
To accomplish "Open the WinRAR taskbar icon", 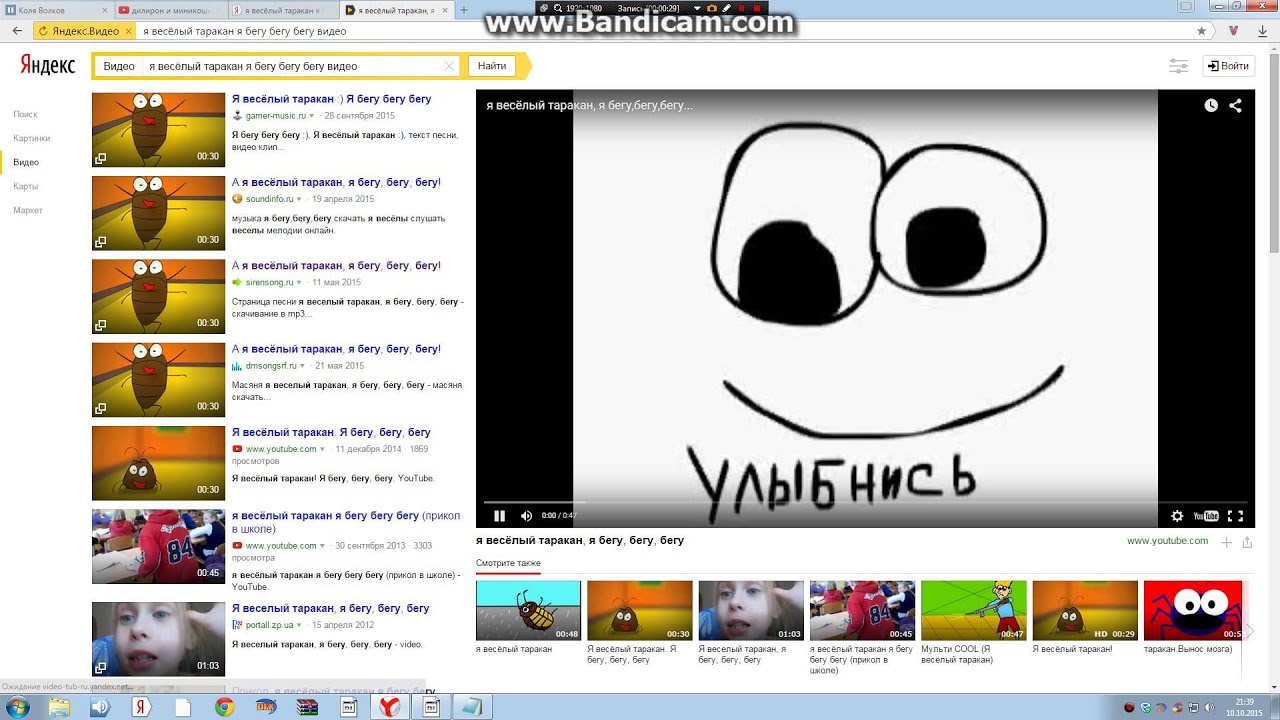I will pos(308,707).
